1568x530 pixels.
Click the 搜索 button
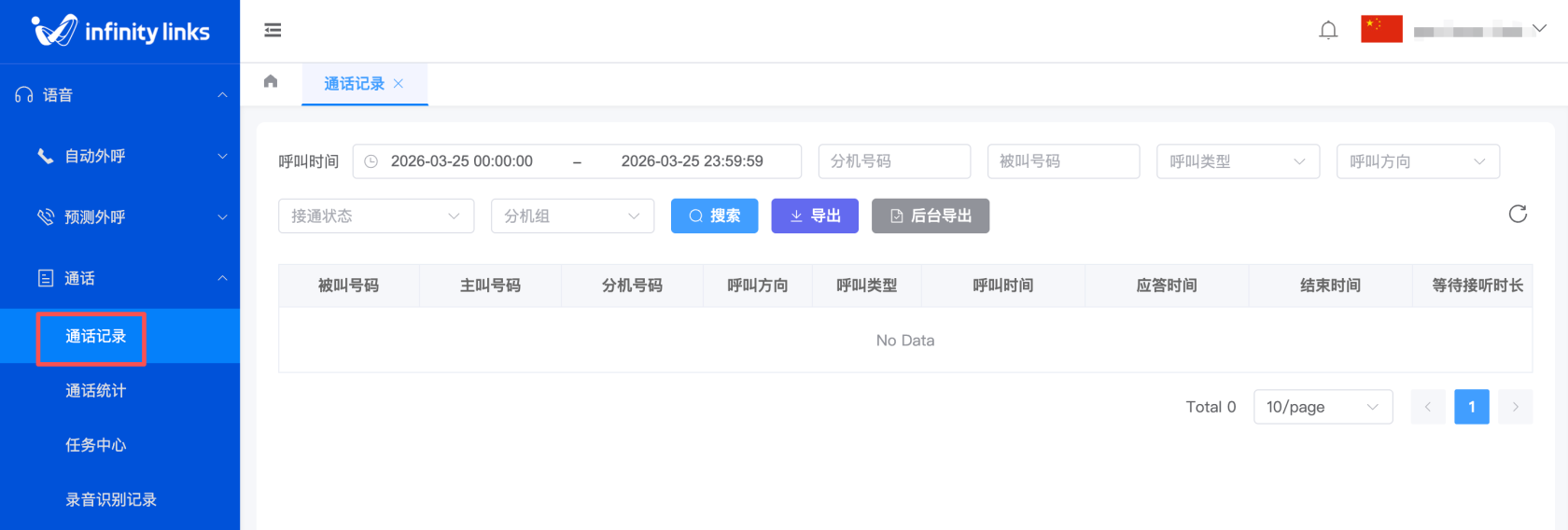[714, 216]
